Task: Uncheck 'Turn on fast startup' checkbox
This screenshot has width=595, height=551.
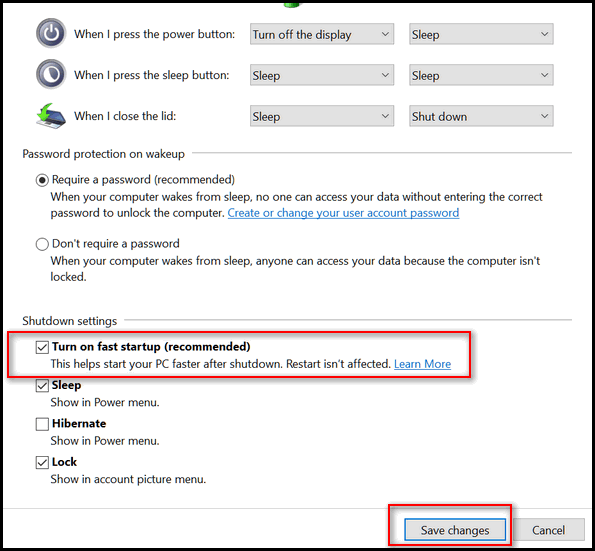Action: [x=42, y=347]
